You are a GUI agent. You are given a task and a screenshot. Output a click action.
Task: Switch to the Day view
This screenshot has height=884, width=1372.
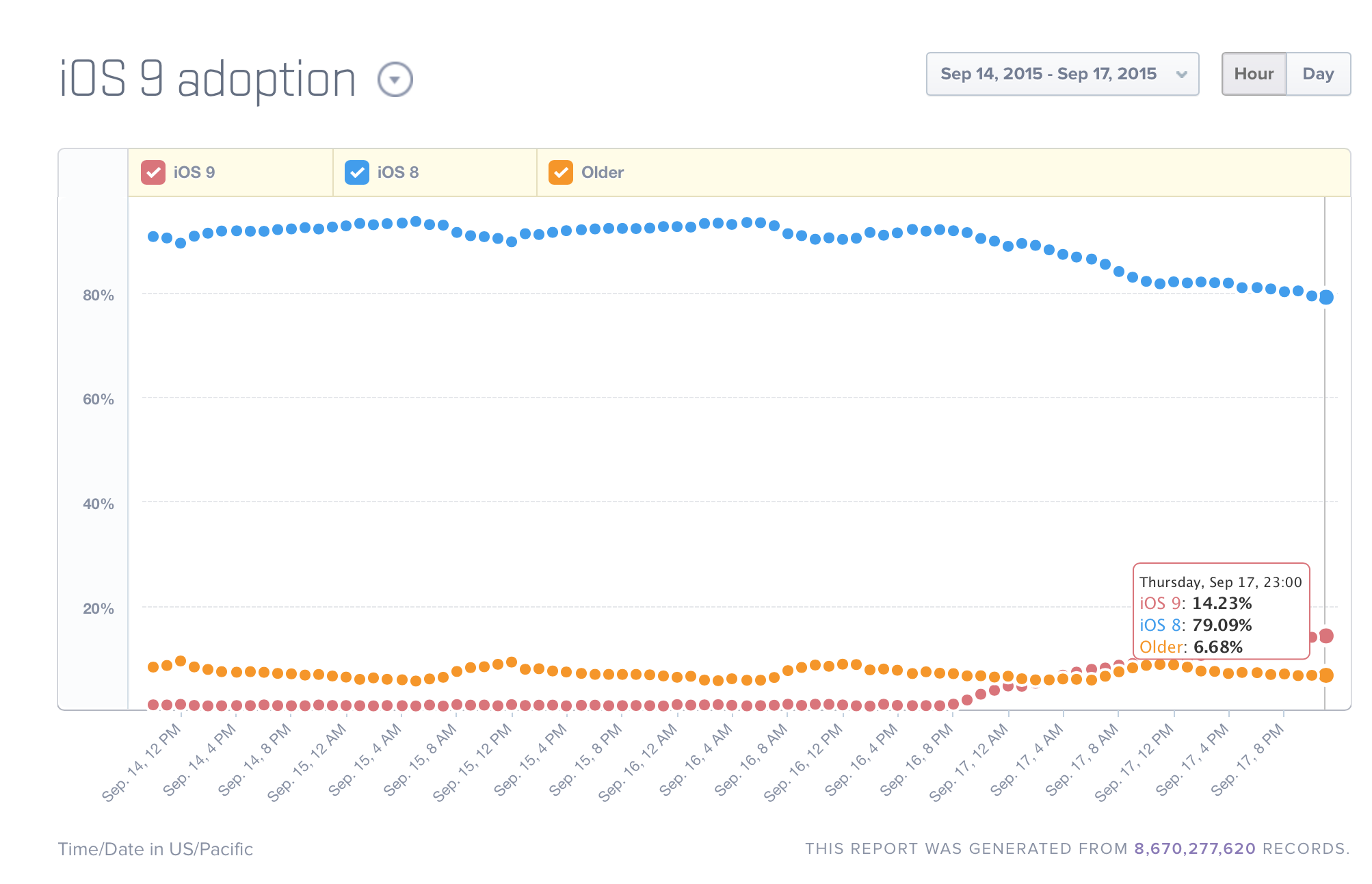pos(1318,74)
